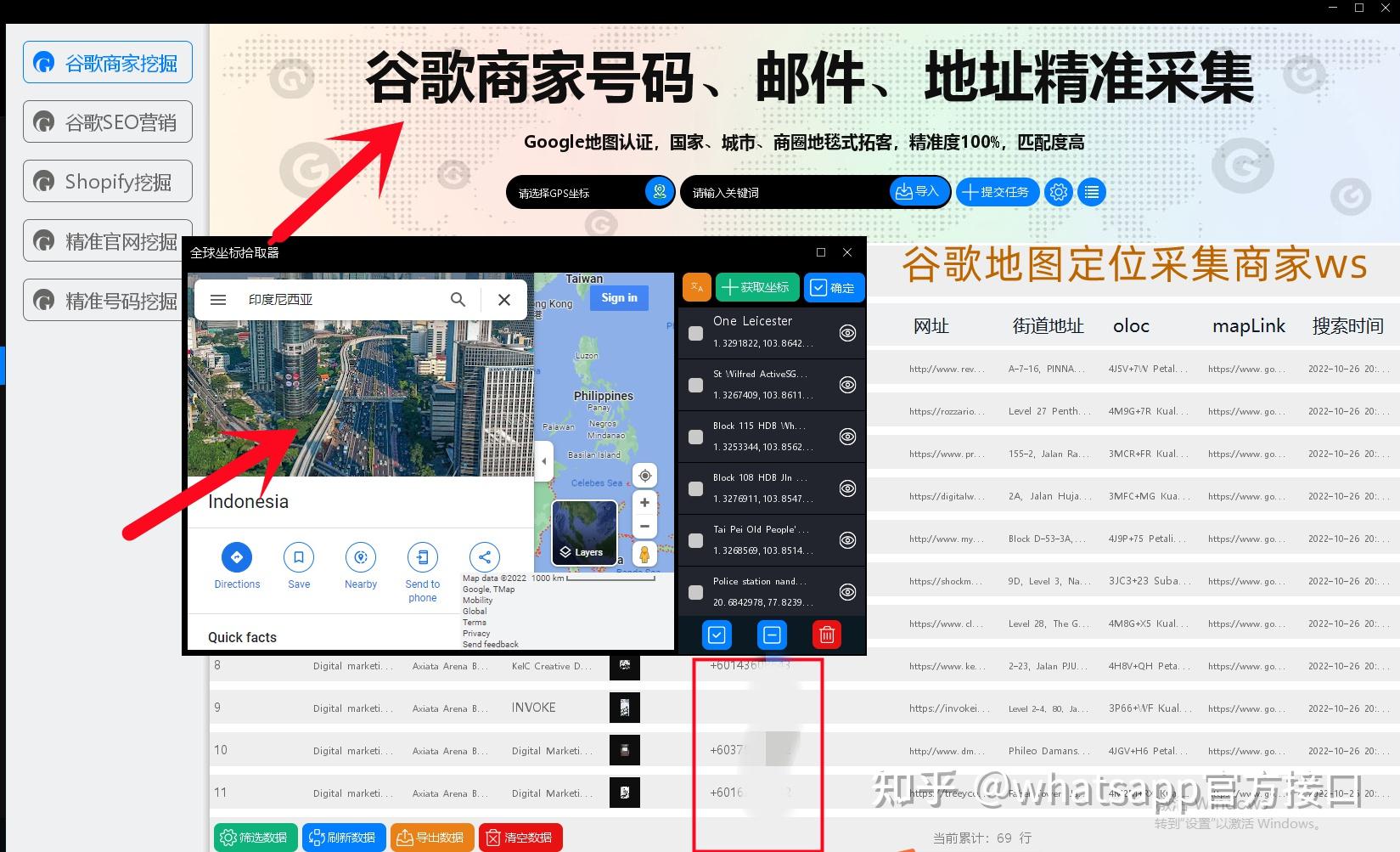Check the One Leicester coordinate checkbox

[x=695, y=333]
